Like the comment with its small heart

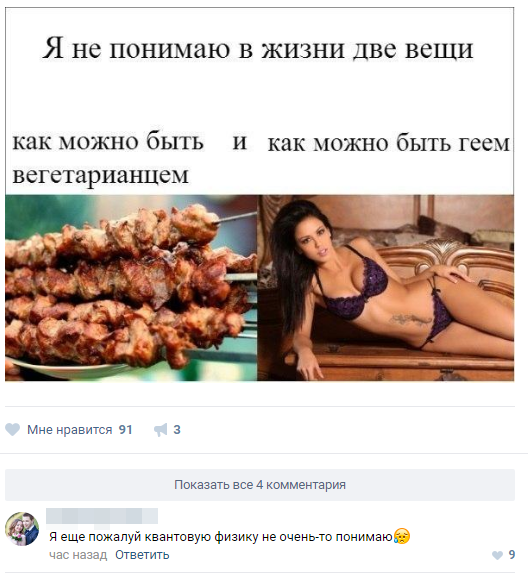click(497, 555)
